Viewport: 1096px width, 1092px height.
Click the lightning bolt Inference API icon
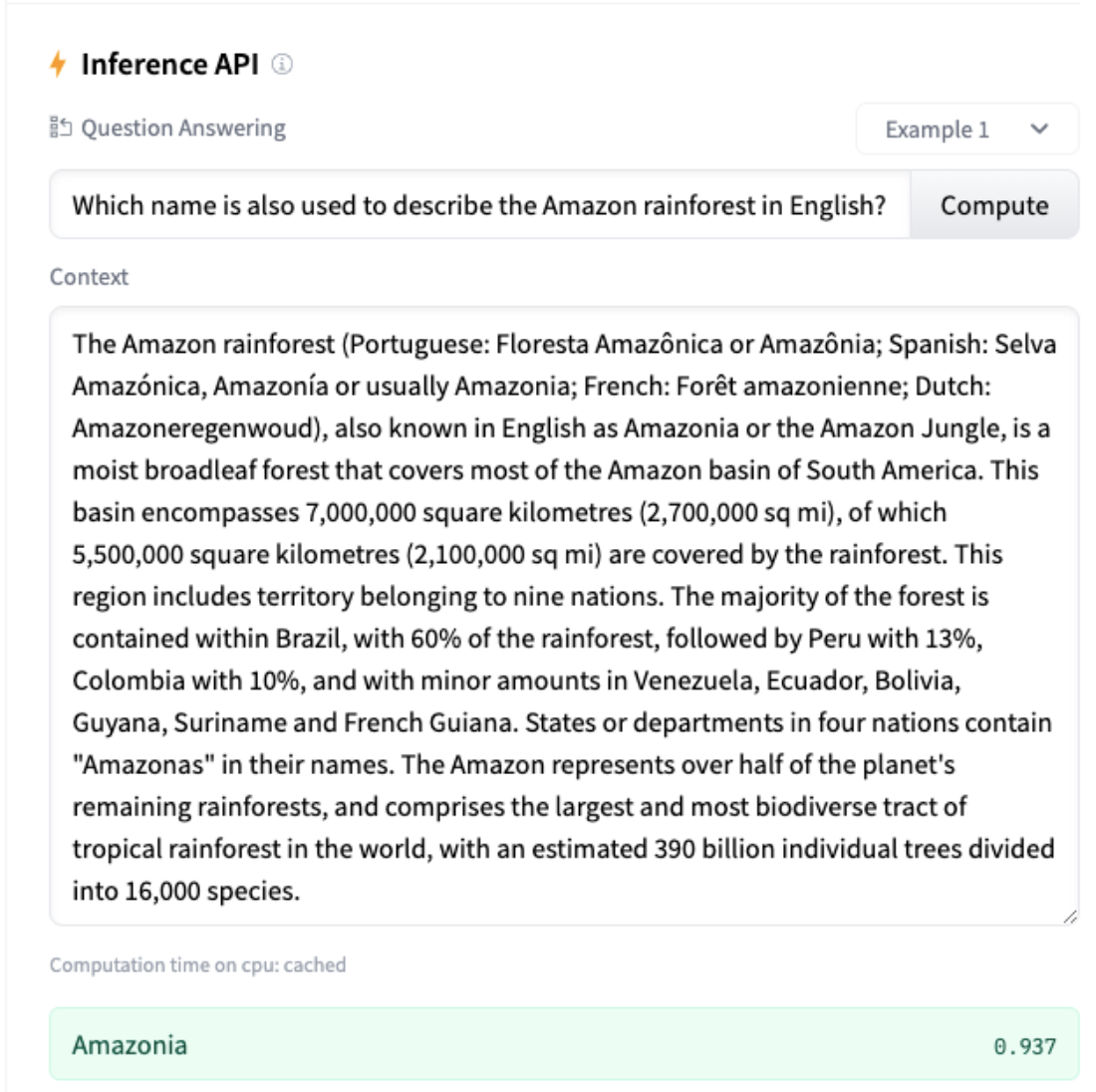click(x=58, y=65)
